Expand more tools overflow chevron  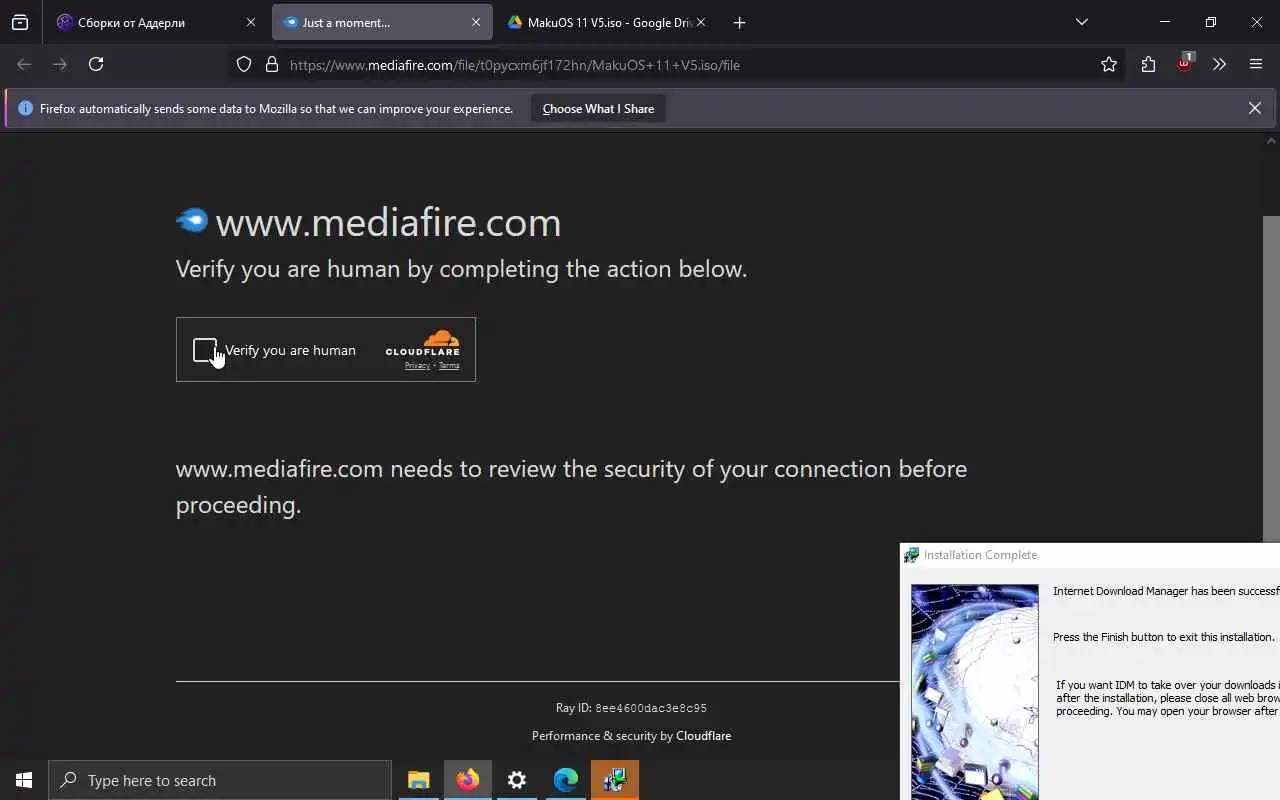click(1219, 64)
